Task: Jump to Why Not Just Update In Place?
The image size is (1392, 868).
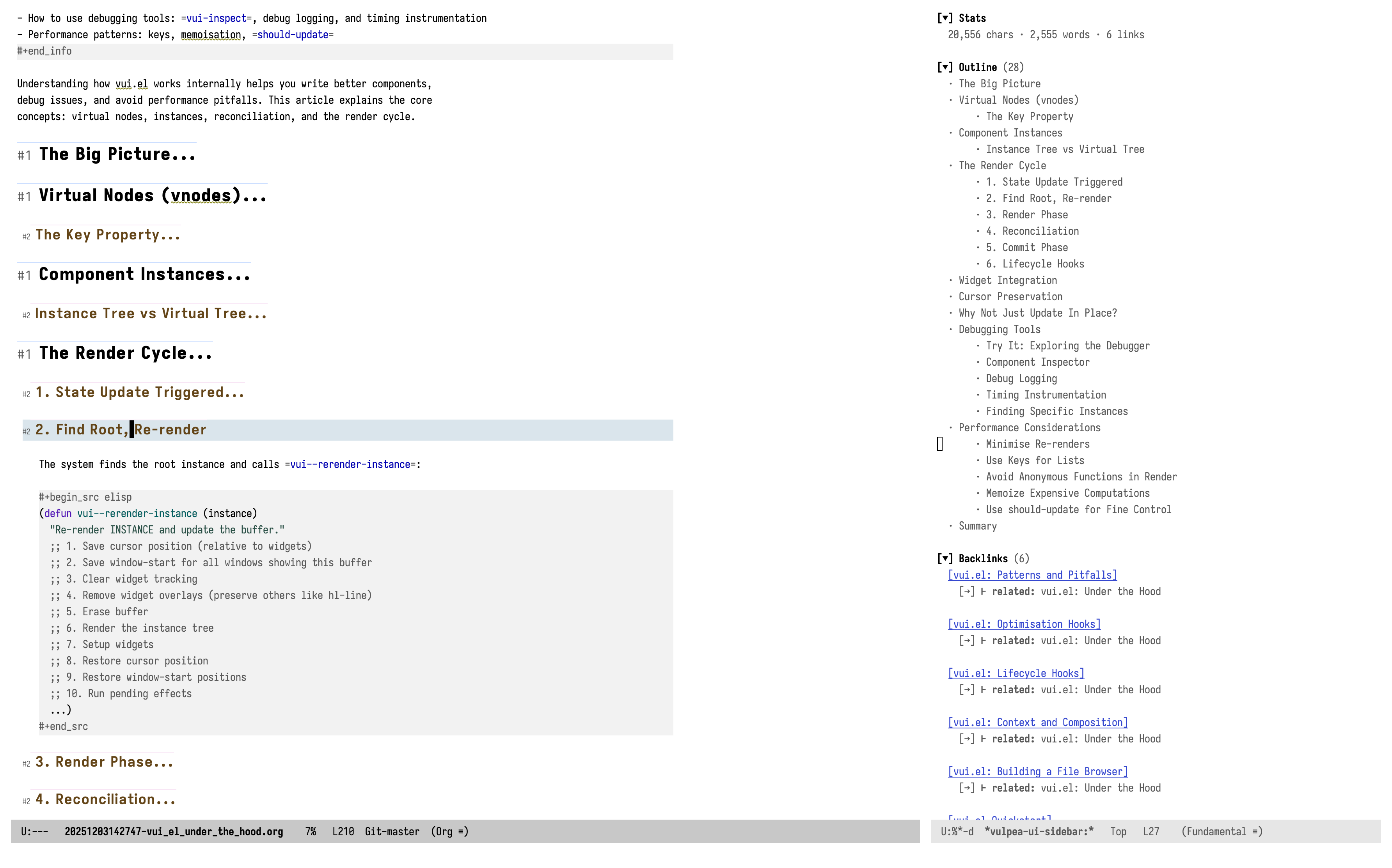Action: tap(1038, 313)
